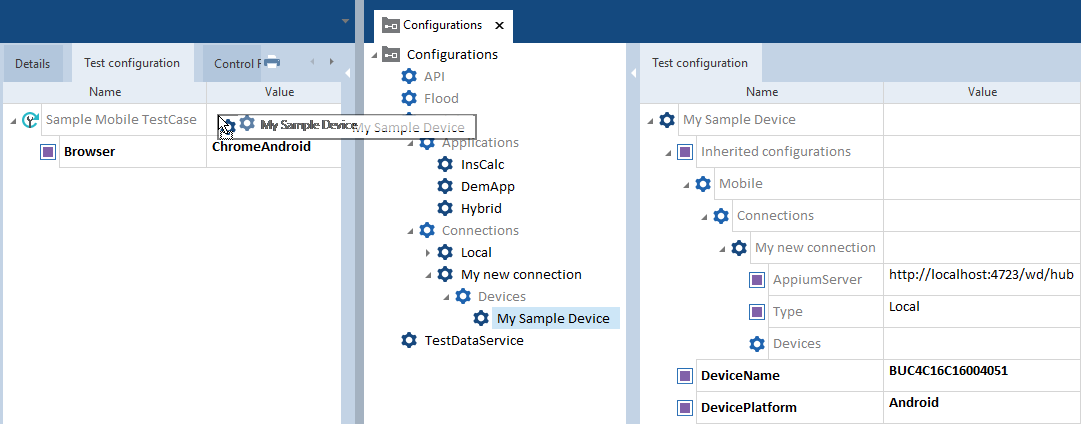This screenshot has height=424, width=1081.
Task: Close the Configurations tab
Action: [x=500, y=26]
